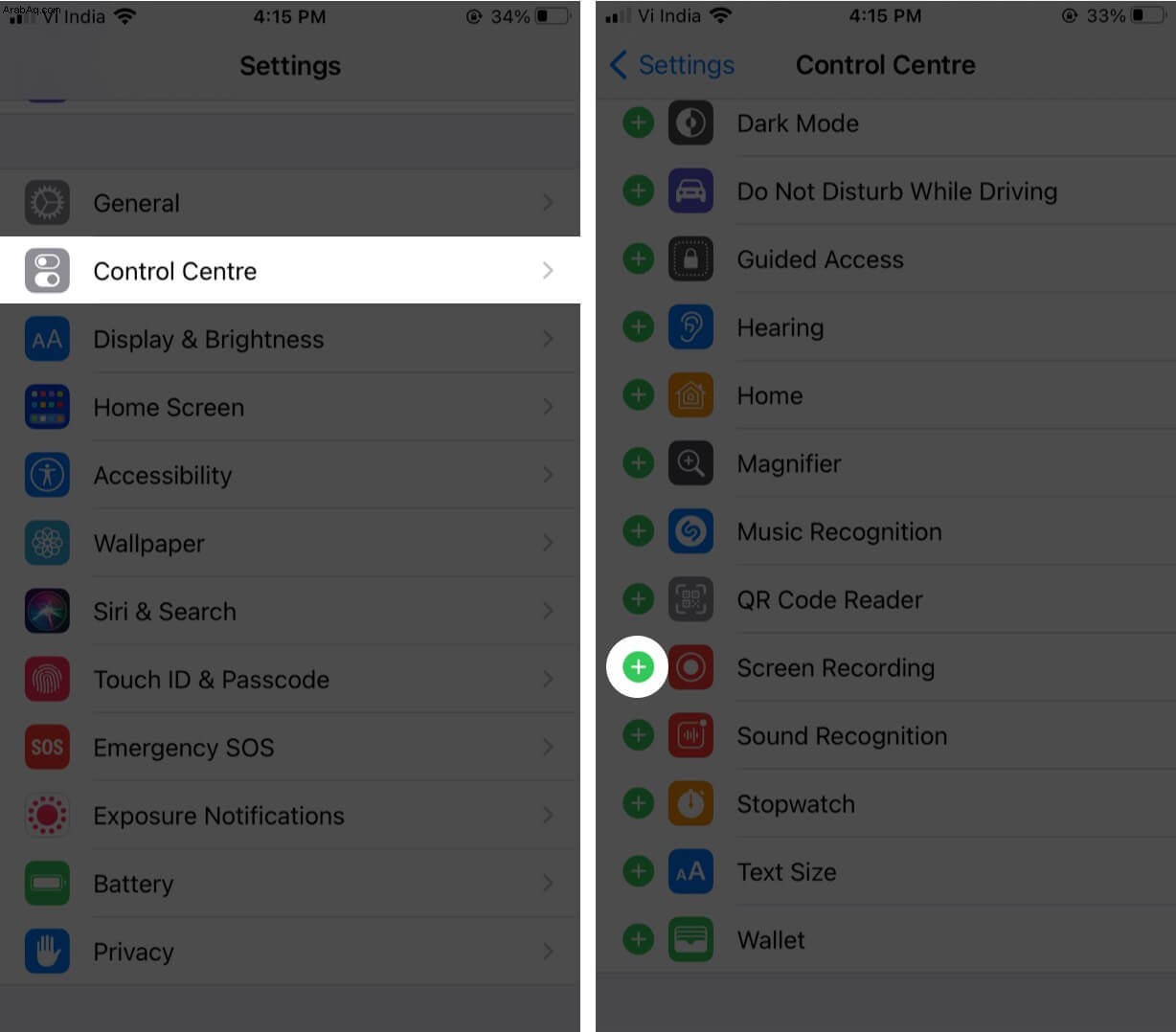Go back to Settings
The image size is (1176, 1032).
[672, 65]
